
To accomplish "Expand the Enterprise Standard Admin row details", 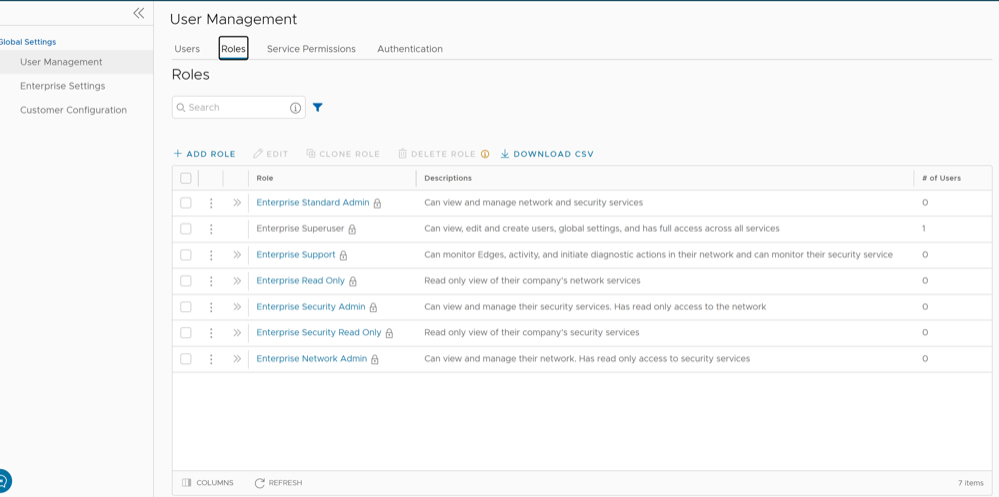I will [x=237, y=203].
